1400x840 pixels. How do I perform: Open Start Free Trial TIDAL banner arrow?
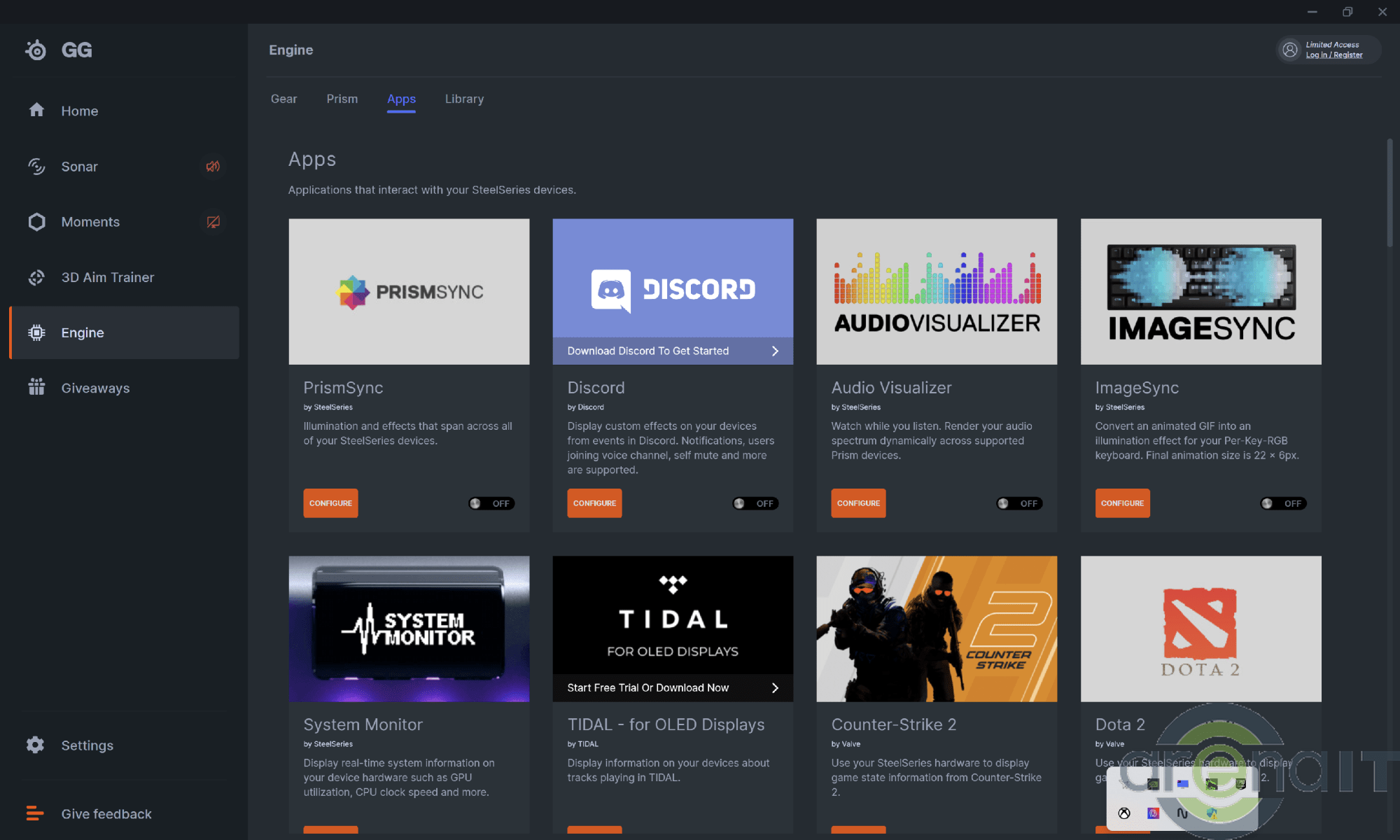(x=775, y=687)
